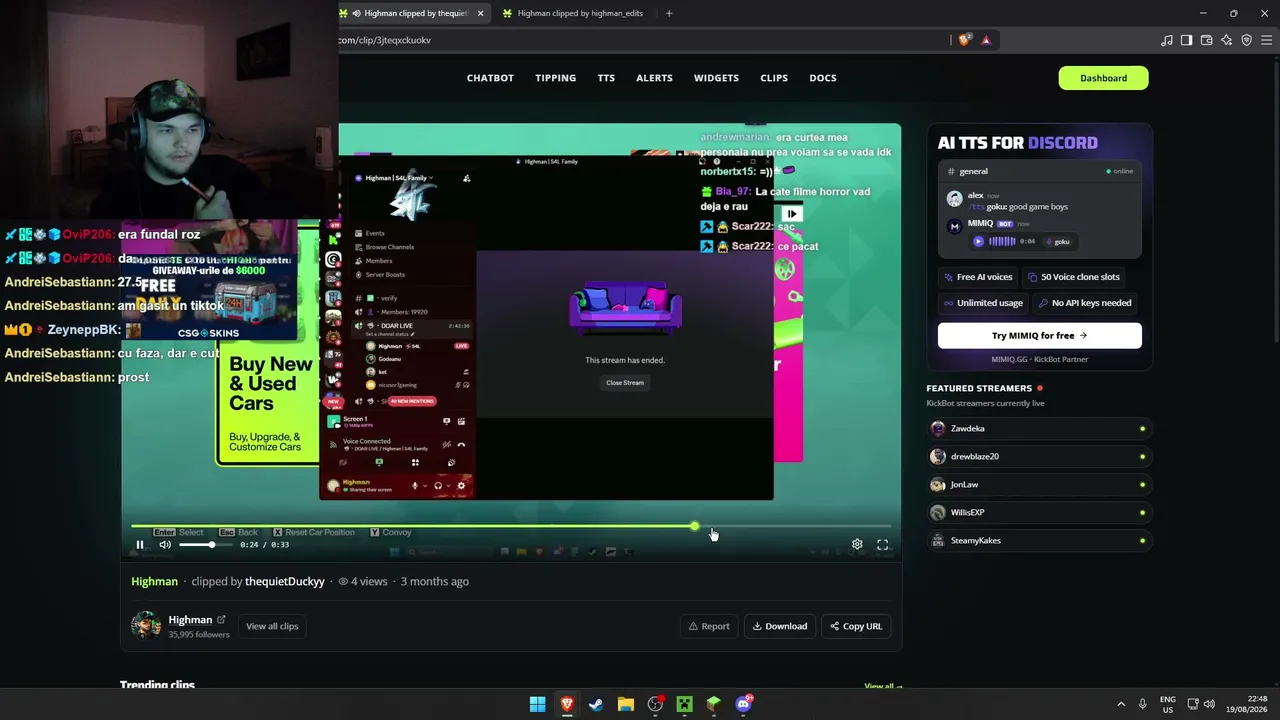The height and width of the screenshot is (720, 1280).
Task: Click the taskbar microphone tray icon
Action: (1143, 704)
